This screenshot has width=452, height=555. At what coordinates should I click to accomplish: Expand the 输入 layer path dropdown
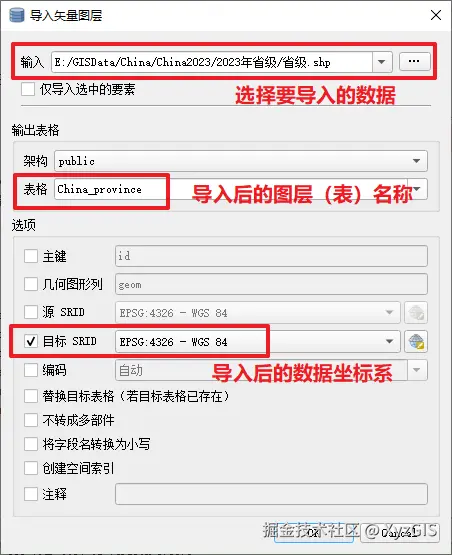tap(382, 62)
